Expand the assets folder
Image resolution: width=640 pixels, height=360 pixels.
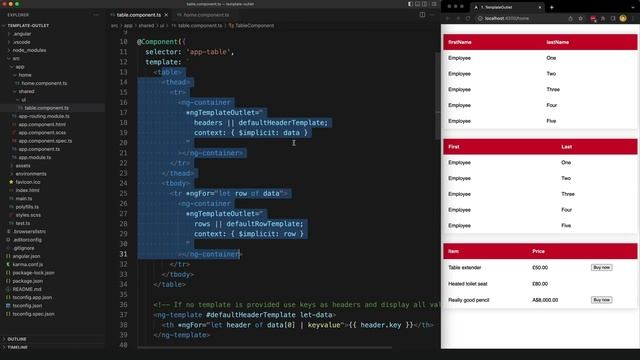tap(23, 166)
